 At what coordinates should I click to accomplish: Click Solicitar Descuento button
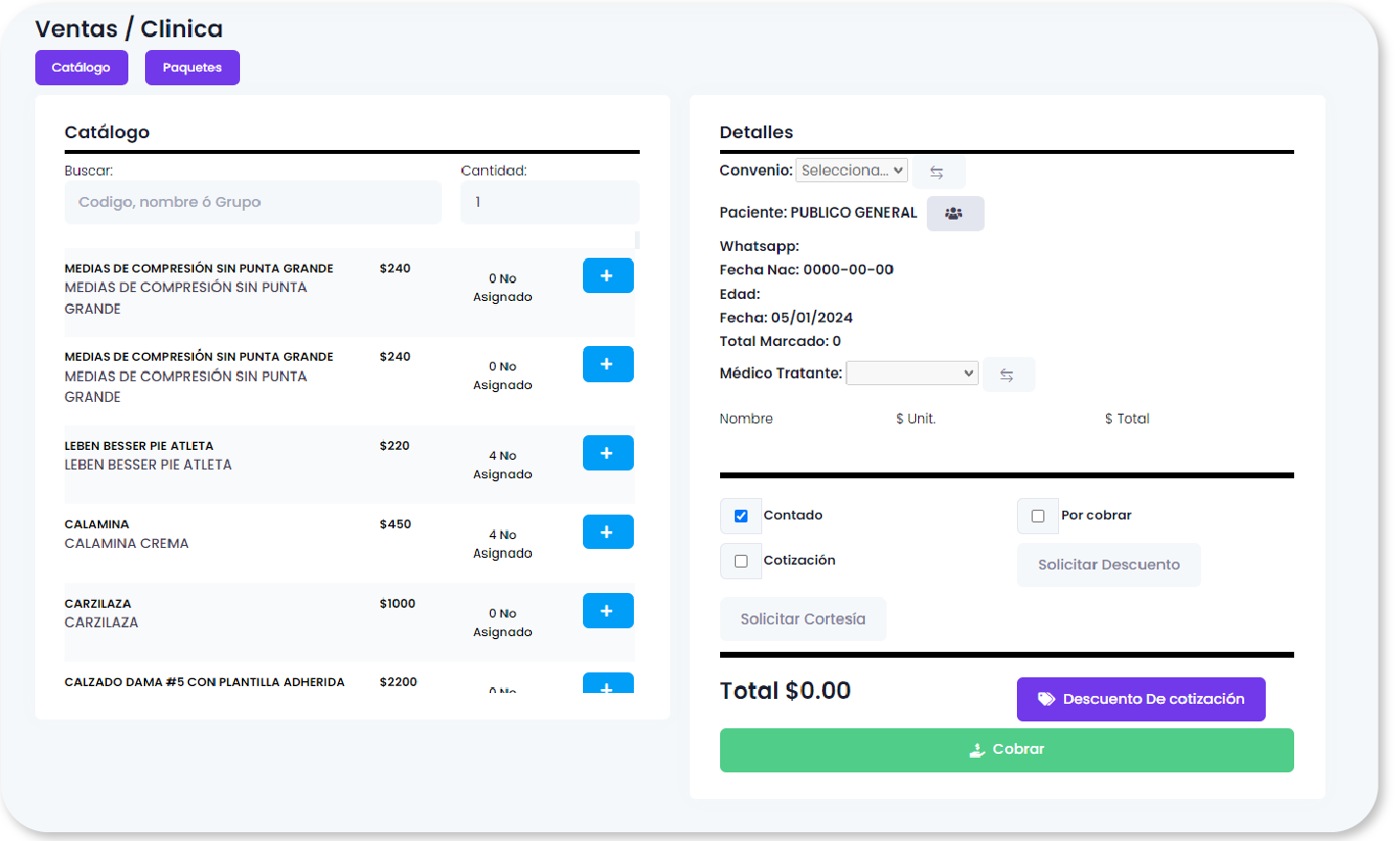(1108, 565)
